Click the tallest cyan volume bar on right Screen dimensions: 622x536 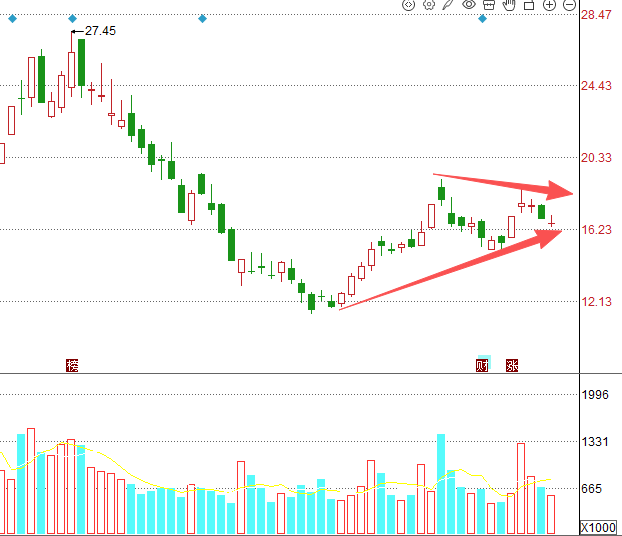441,484
